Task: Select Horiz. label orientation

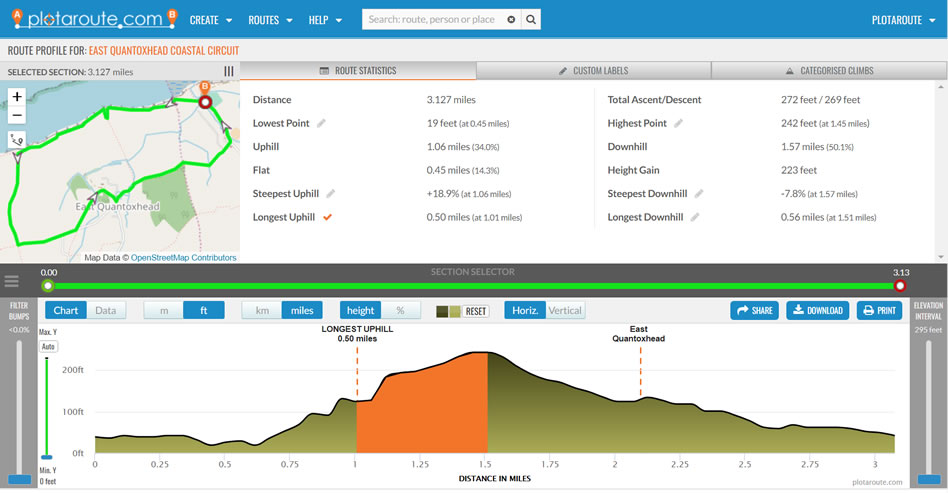Action: coord(525,310)
